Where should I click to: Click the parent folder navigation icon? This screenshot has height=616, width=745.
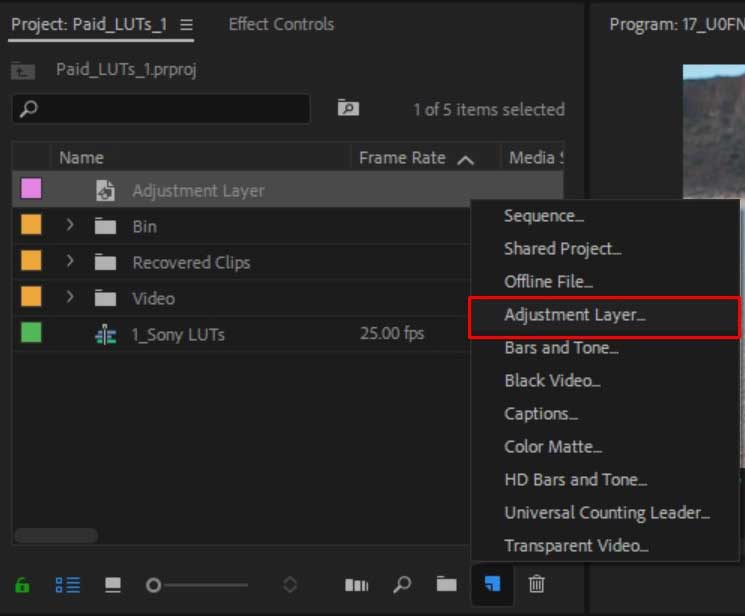(x=23, y=70)
